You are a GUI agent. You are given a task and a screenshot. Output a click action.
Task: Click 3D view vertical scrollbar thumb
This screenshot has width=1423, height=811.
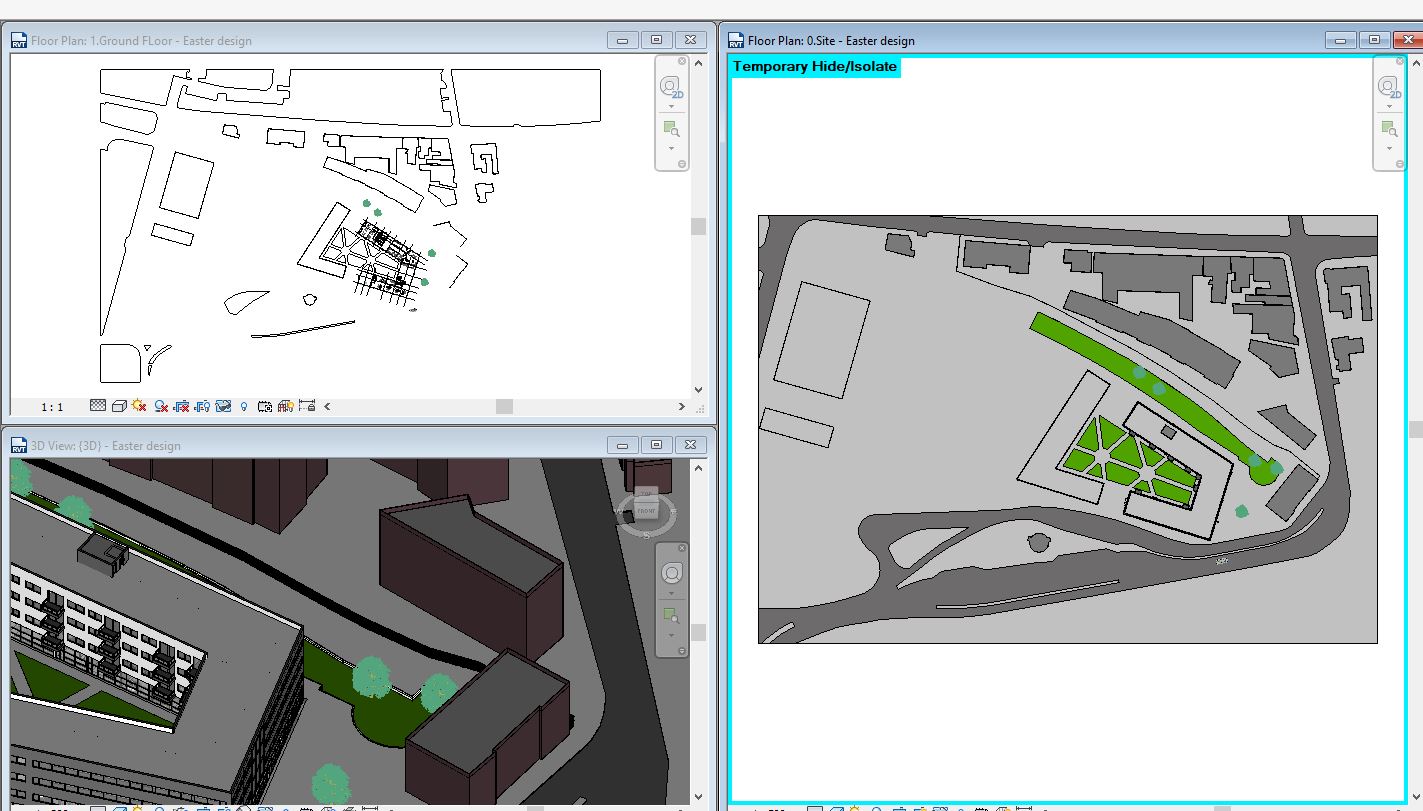click(x=698, y=632)
